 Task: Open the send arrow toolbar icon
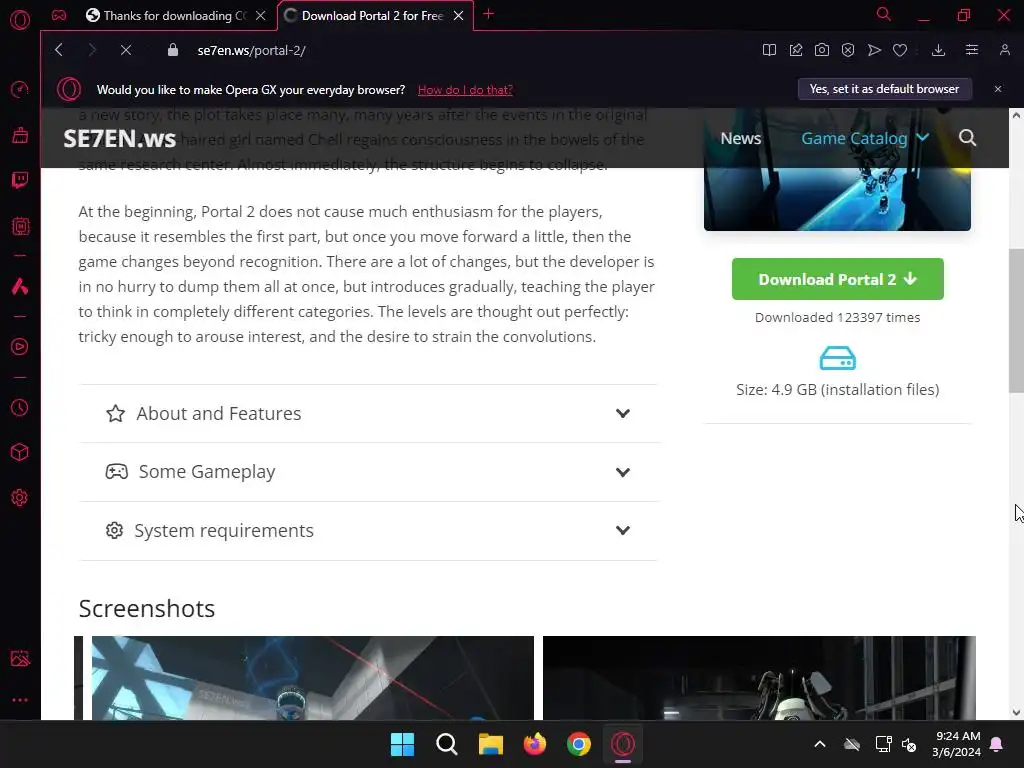tap(874, 50)
